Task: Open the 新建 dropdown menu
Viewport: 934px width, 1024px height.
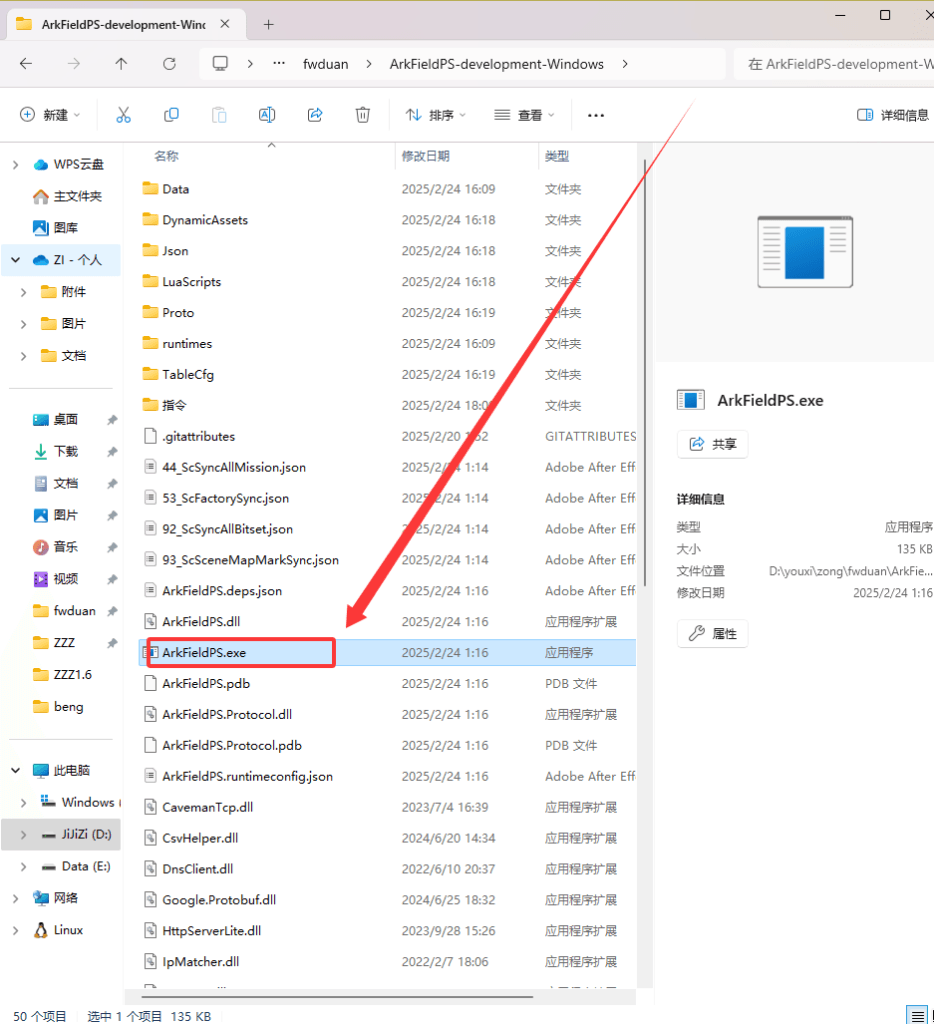Action: [x=50, y=115]
